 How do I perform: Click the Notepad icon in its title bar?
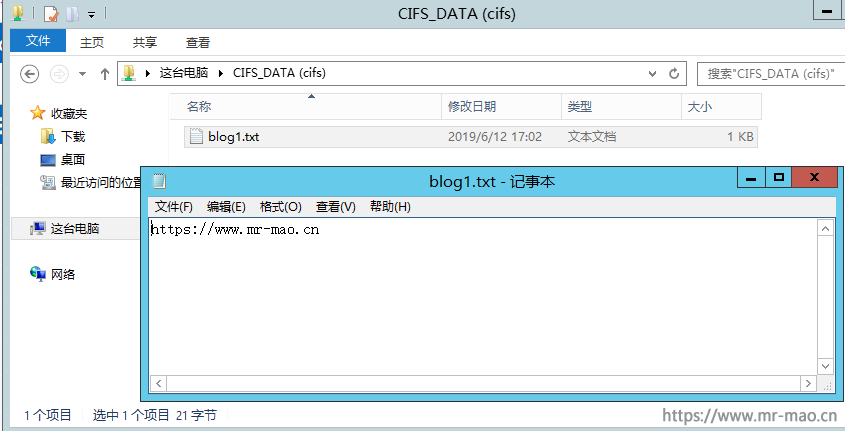[160, 182]
